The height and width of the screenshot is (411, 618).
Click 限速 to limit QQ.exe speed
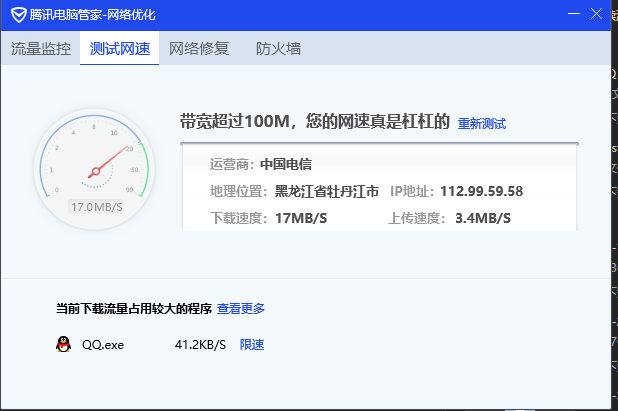tap(252, 344)
